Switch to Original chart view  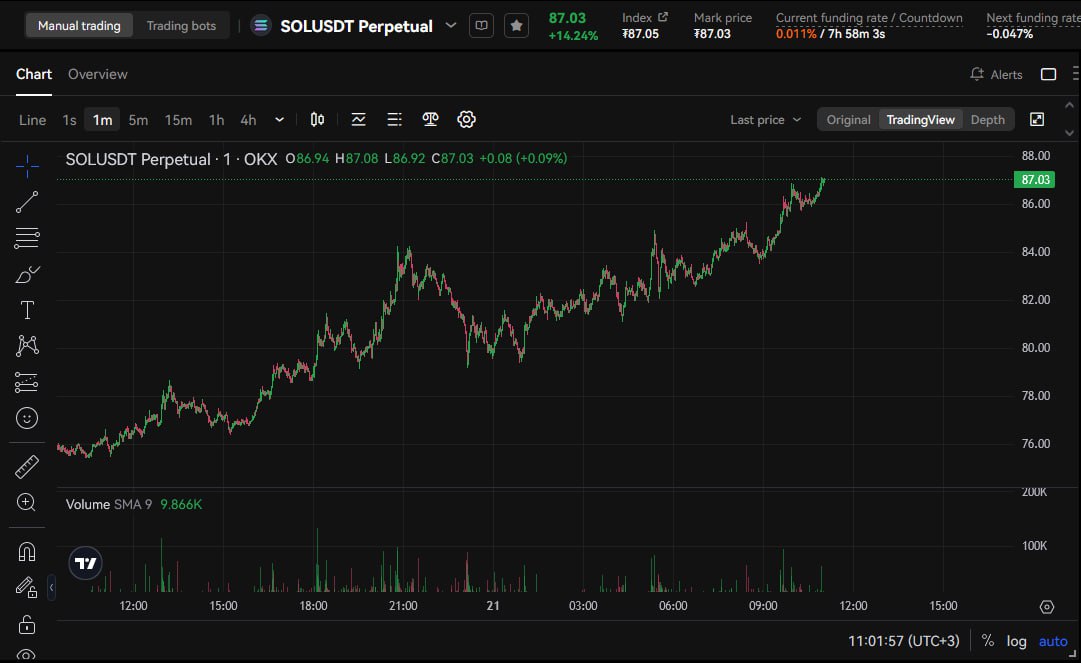coord(849,119)
